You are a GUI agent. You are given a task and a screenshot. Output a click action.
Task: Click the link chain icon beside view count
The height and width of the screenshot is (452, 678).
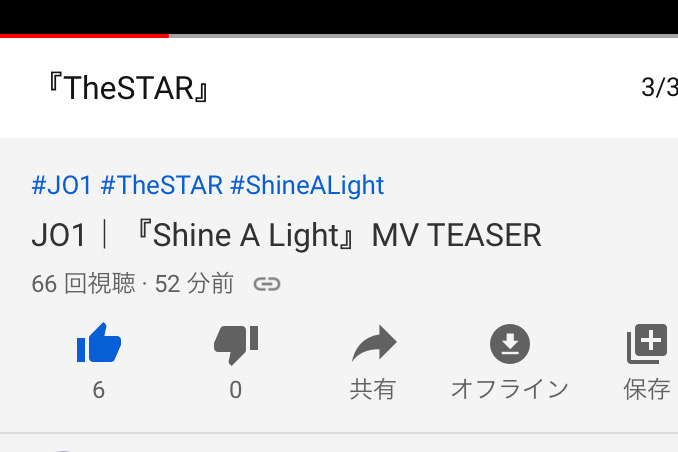[267, 284]
